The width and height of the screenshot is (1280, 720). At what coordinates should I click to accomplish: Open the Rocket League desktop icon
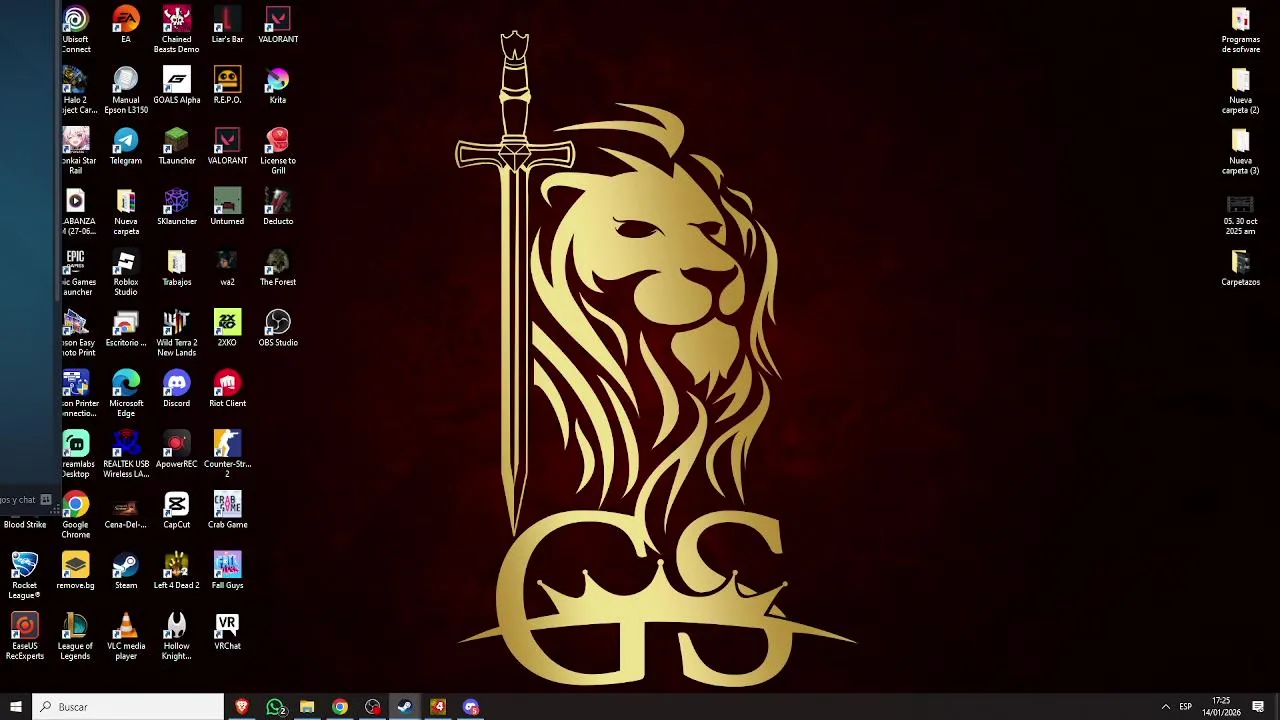[x=25, y=577]
